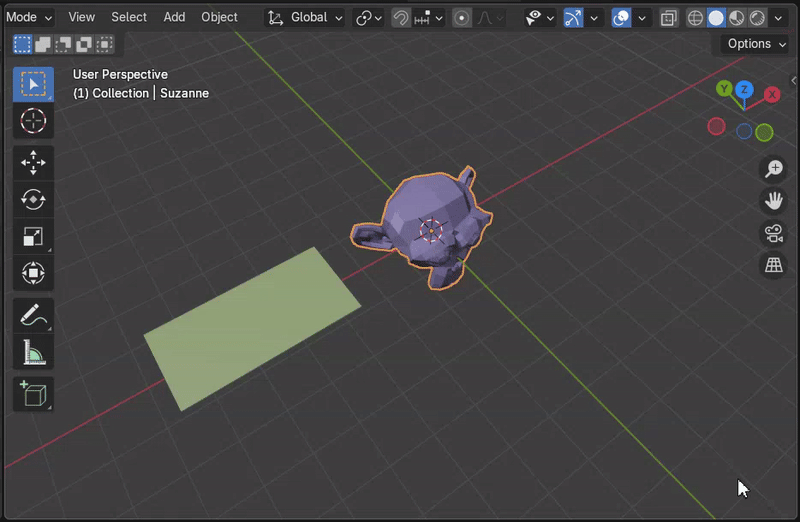The width and height of the screenshot is (800, 522).
Task: Click the Zoom viewport magnifier icon
Action: tap(773, 169)
